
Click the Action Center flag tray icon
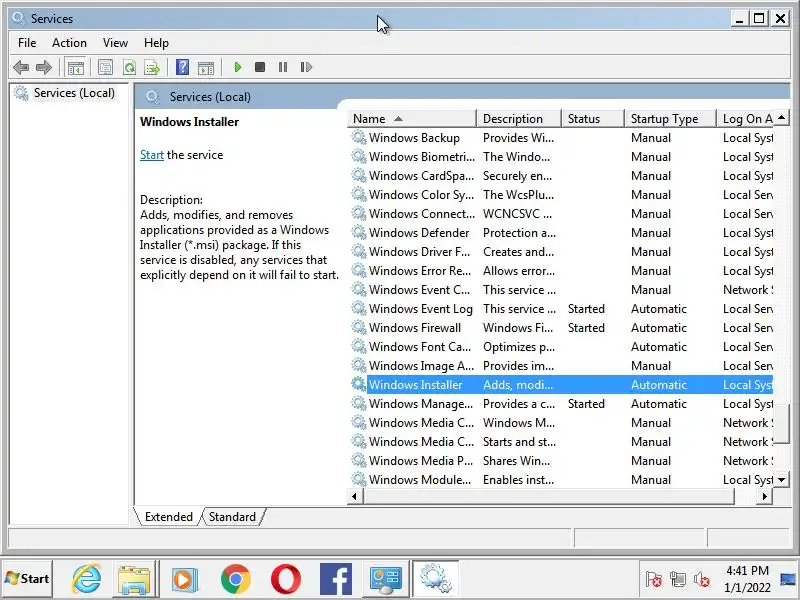(653, 579)
